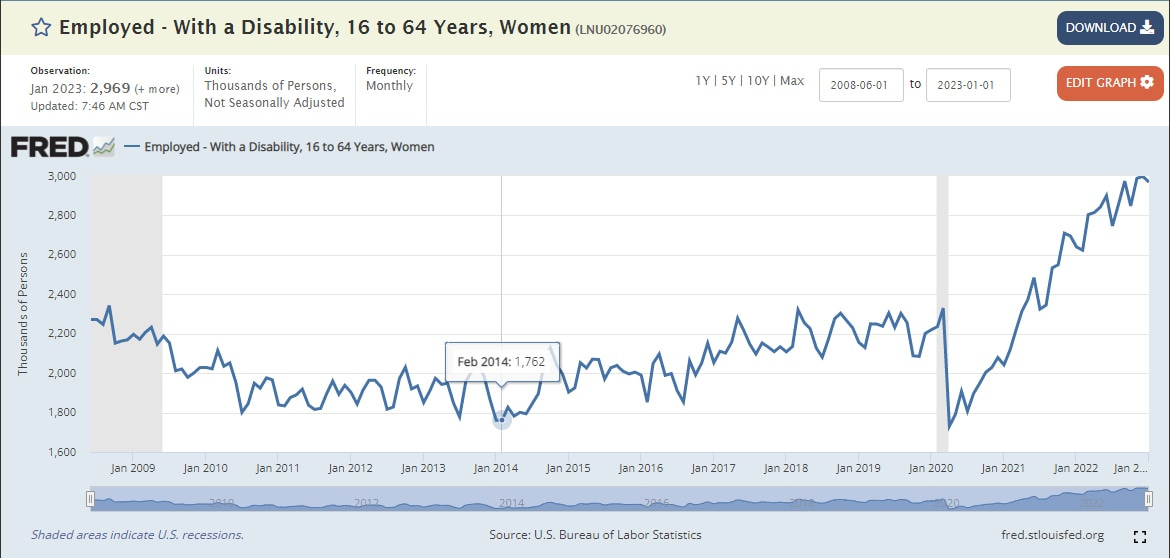Open the fred.stlouisfed.org link

tap(1052, 535)
